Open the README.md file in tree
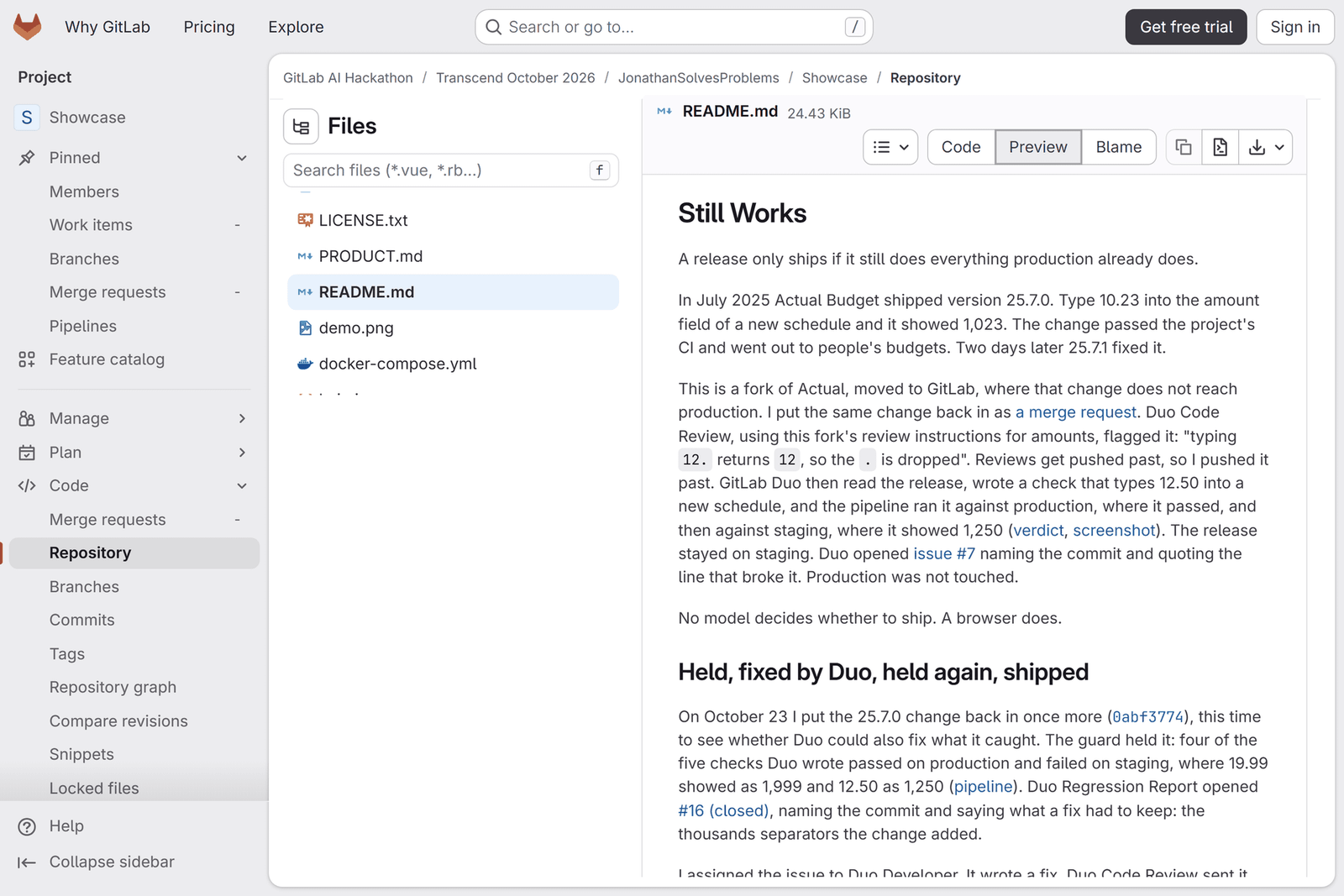 [x=453, y=292]
